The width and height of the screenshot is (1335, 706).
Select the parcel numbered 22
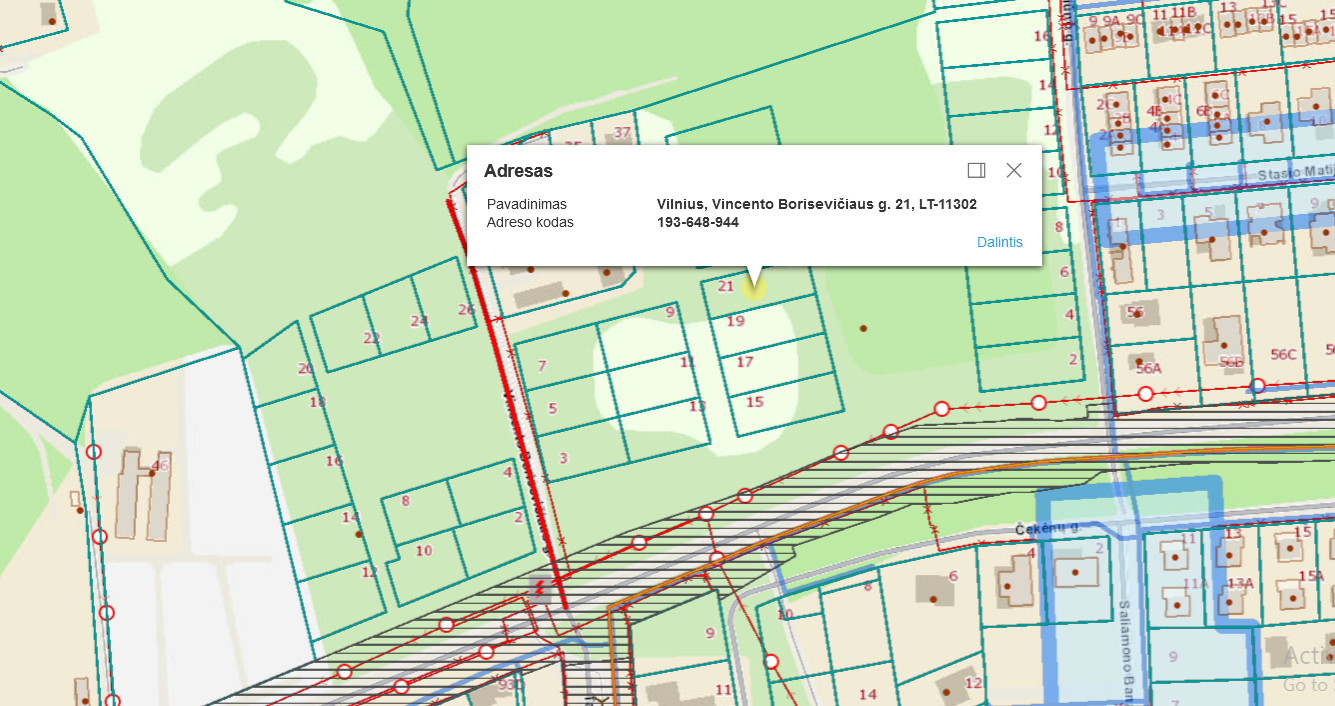click(371, 338)
